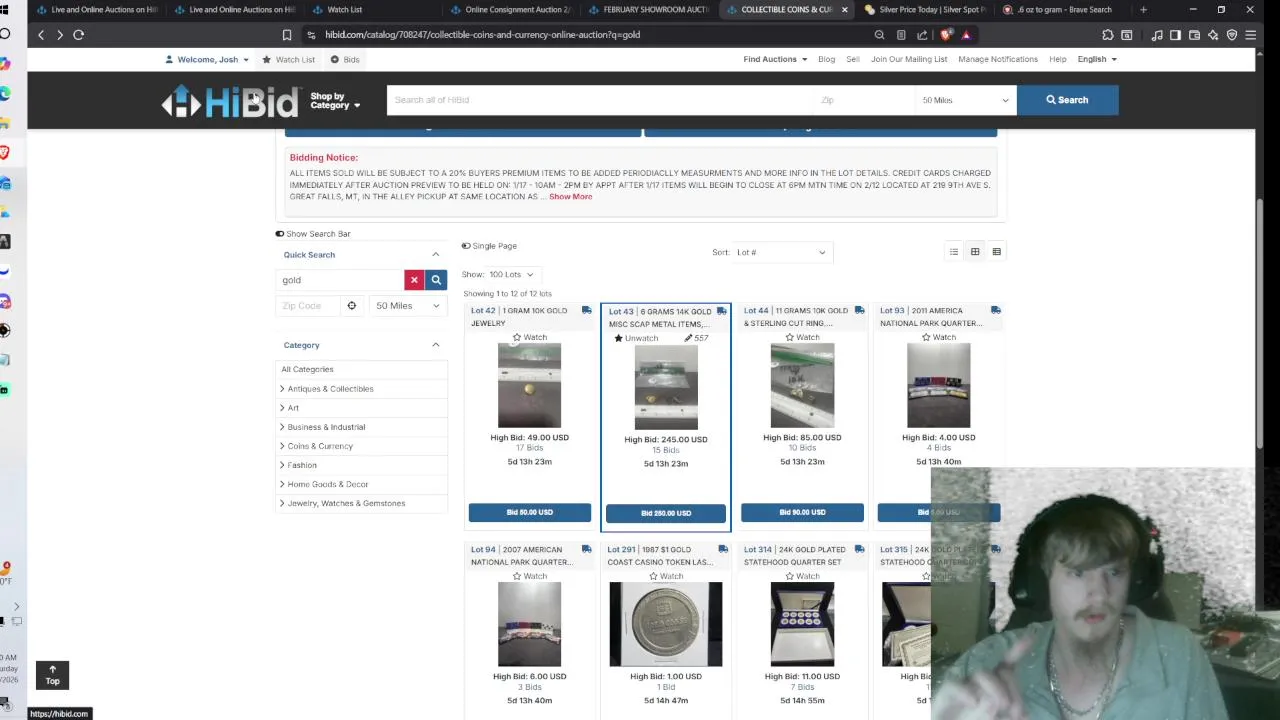Go back with the browser back arrow
The height and width of the screenshot is (720, 1280).
coord(41,35)
